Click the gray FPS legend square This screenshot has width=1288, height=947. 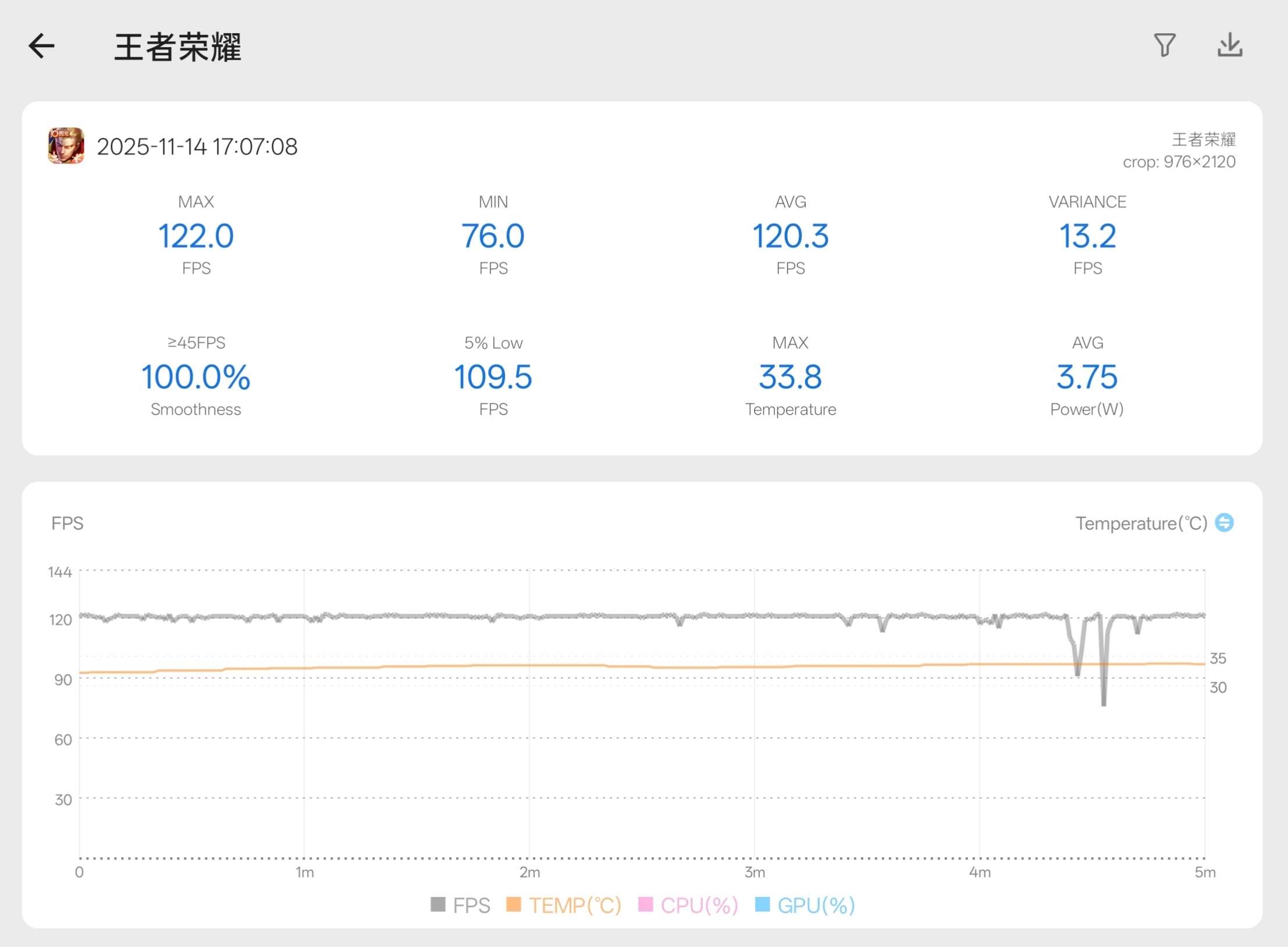[x=438, y=905]
